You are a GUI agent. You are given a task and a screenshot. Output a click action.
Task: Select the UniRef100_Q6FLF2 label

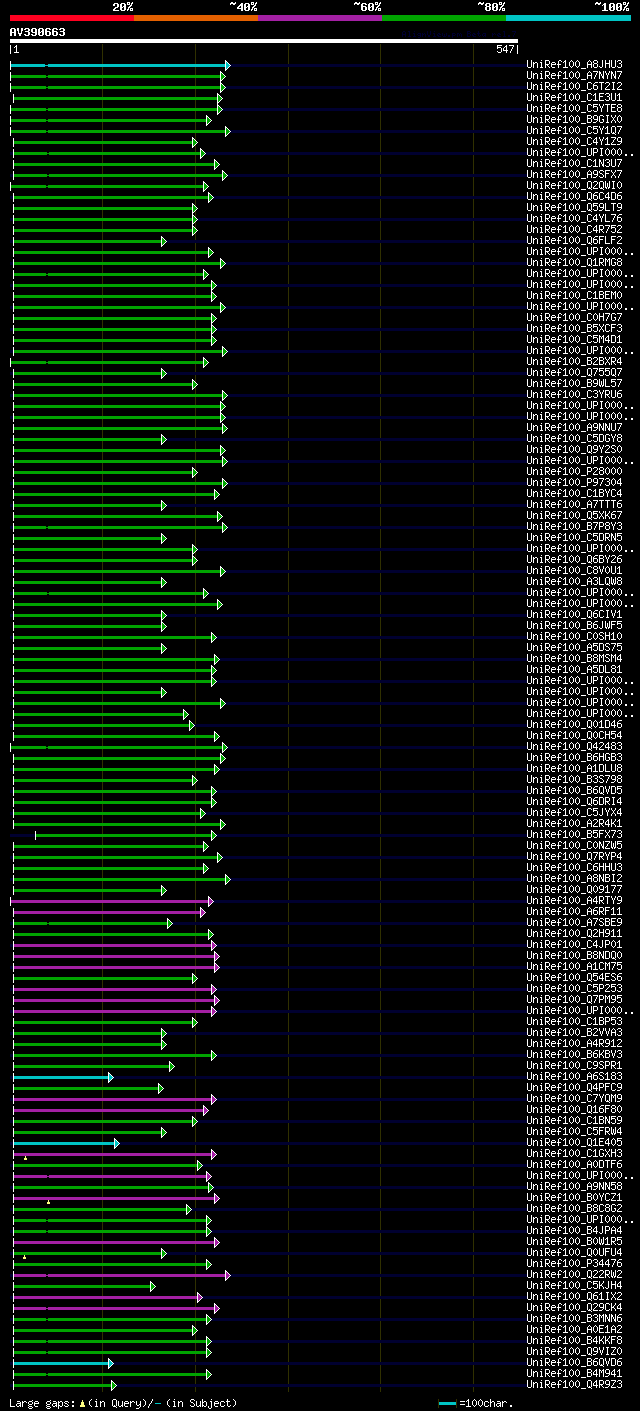(x=575, y=240)
